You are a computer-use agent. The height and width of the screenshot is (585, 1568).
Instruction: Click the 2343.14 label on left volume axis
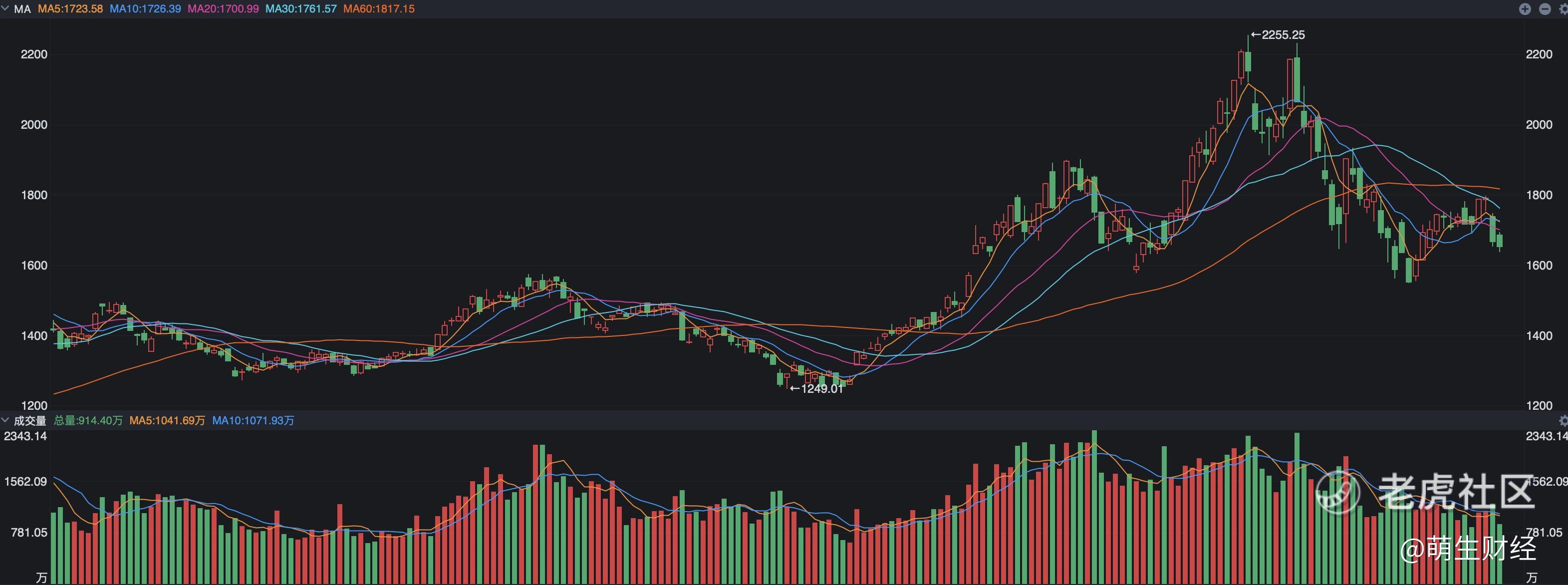pyautogui.click(x=25, y=436)
